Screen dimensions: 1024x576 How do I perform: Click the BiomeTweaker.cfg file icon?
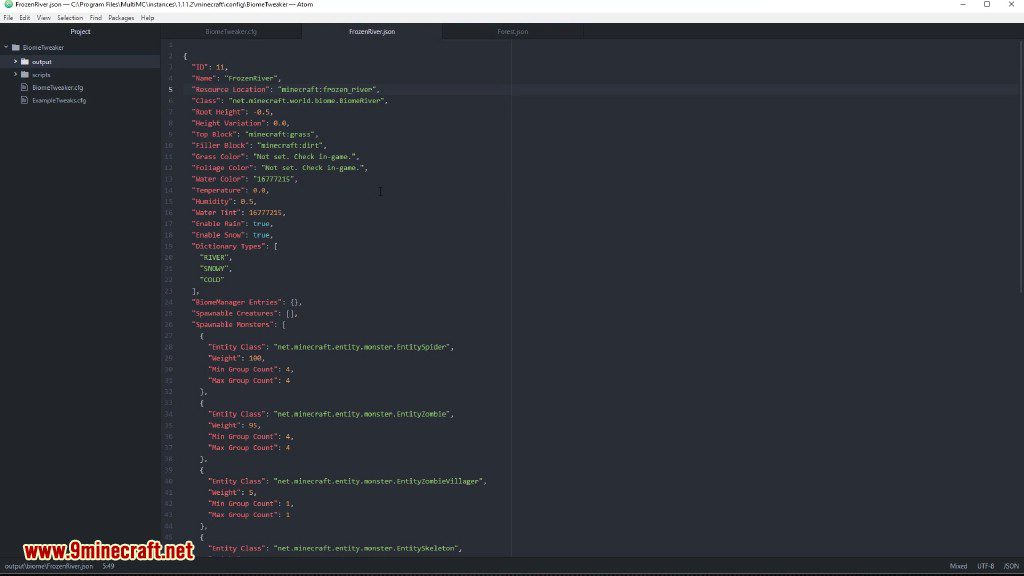(x=25, y=87)
